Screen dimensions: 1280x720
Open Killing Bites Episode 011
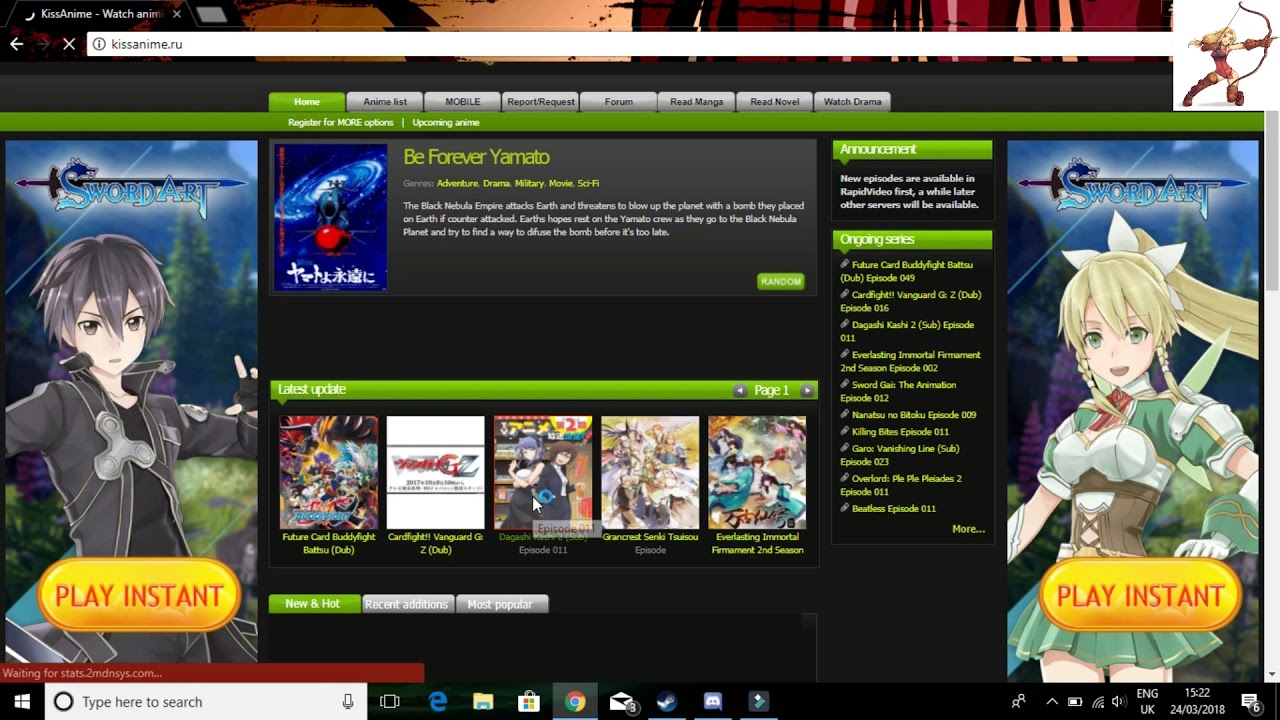900,432
